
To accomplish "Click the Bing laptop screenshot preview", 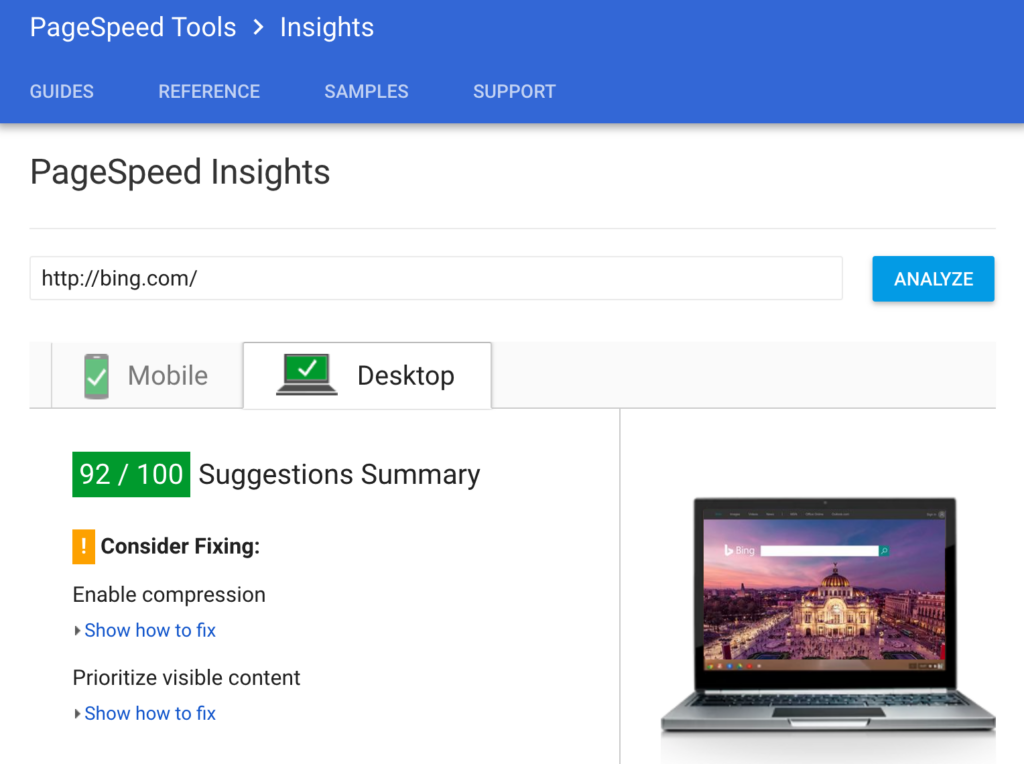I will [x=828, y=614].
